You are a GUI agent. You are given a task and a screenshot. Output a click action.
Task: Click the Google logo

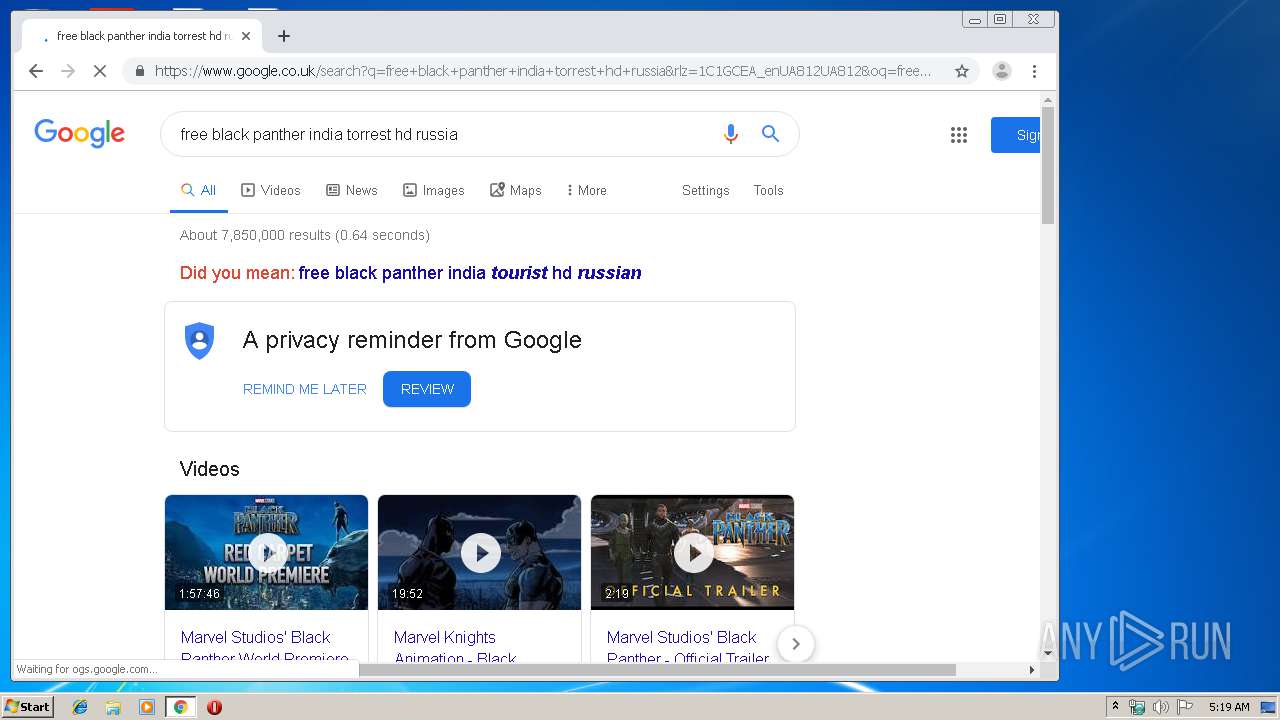tap(80, 133)
